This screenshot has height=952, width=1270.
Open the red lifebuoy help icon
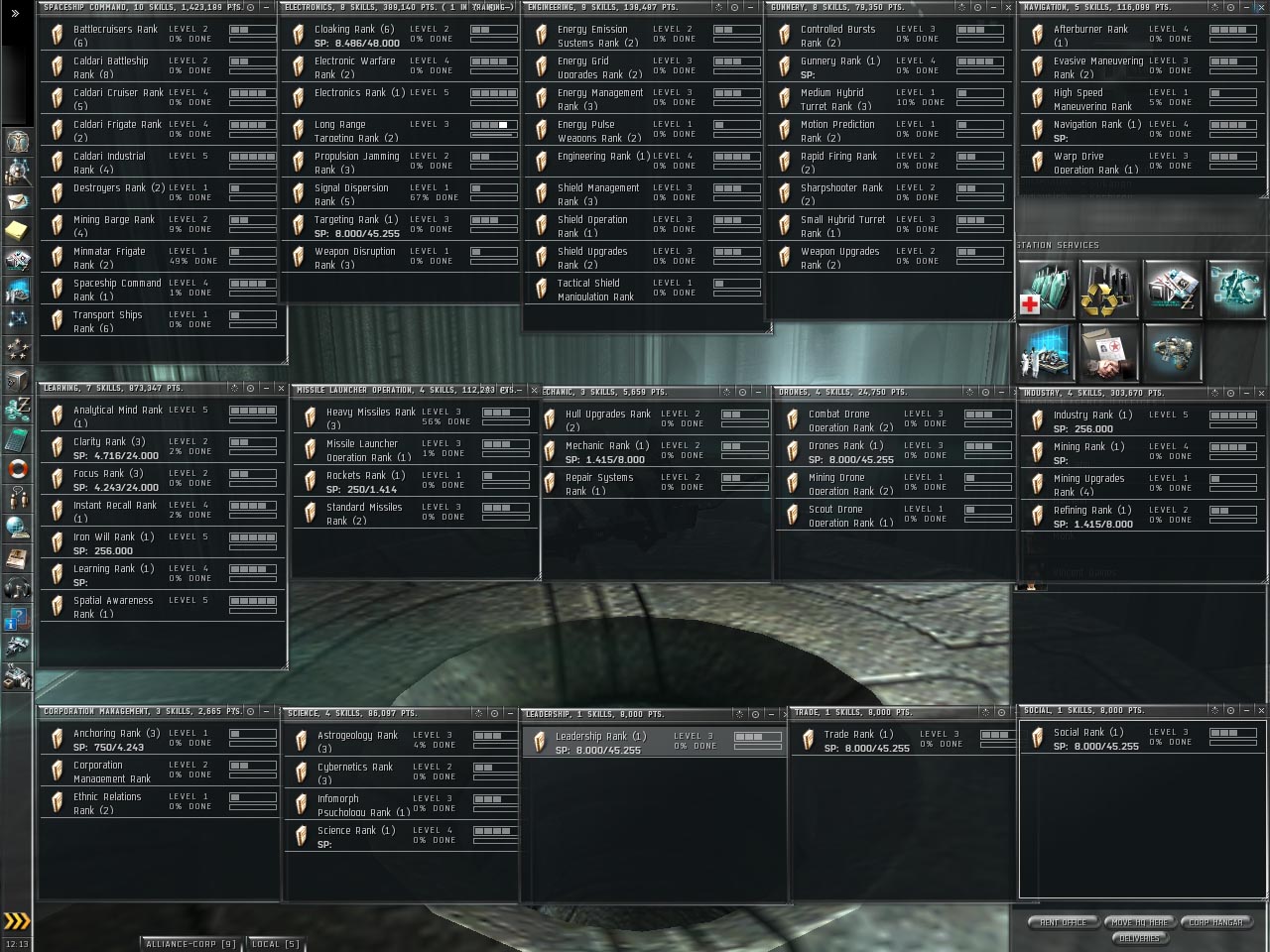(x=17, y=468)
